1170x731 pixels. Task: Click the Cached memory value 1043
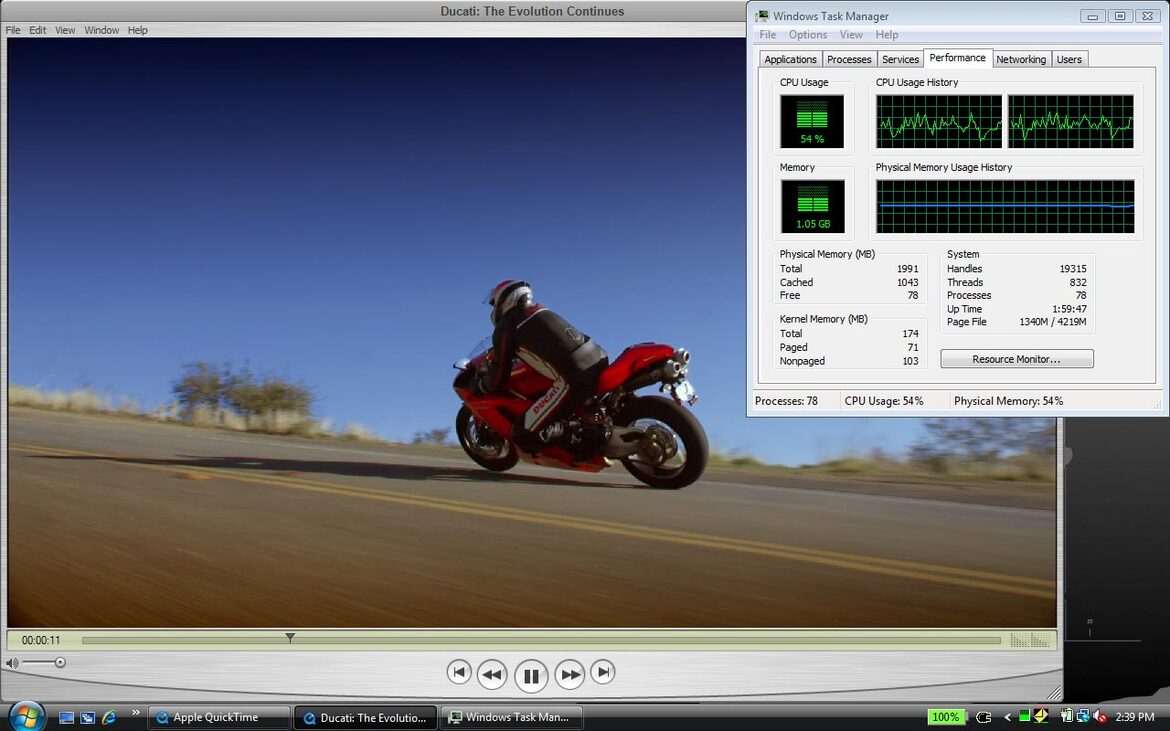point(907,283)
